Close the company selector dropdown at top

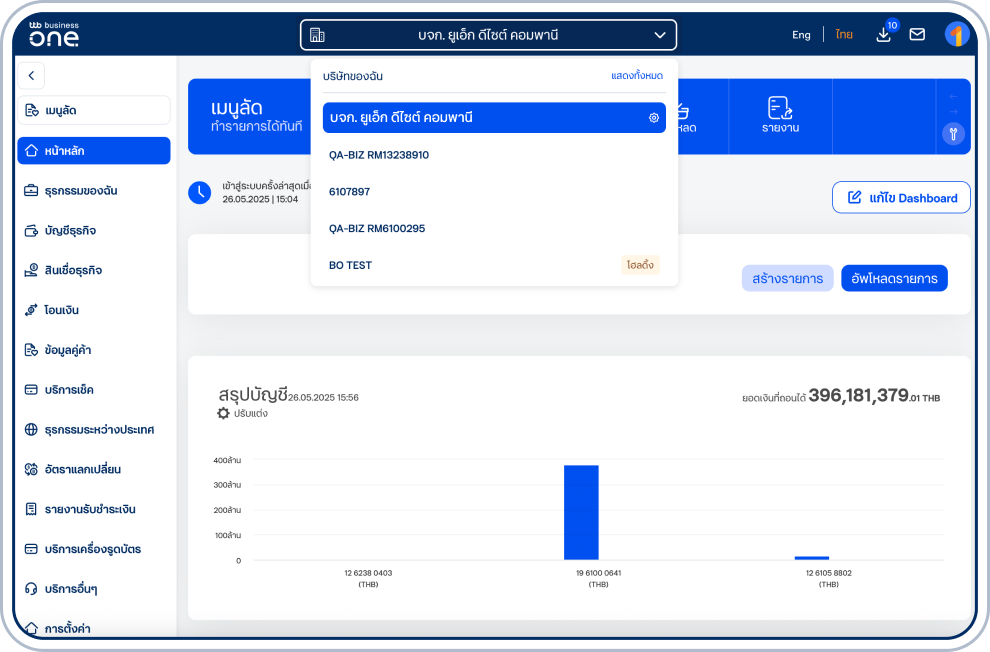pyautogui.click(x=659, y=35)
